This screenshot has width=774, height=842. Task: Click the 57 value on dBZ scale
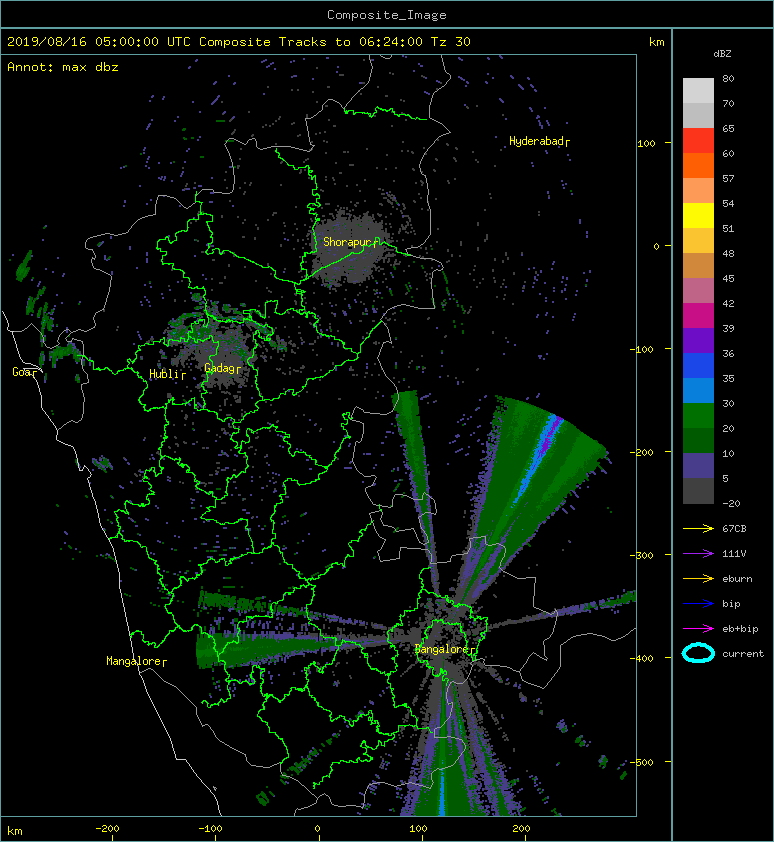coord(728,178)
